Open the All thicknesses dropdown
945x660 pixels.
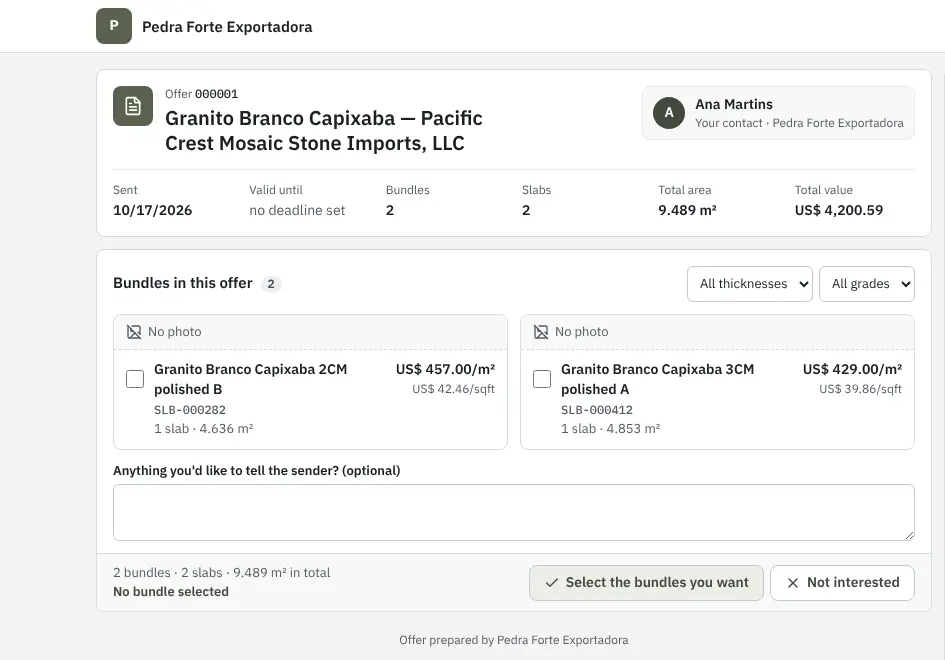pos(750,284)
